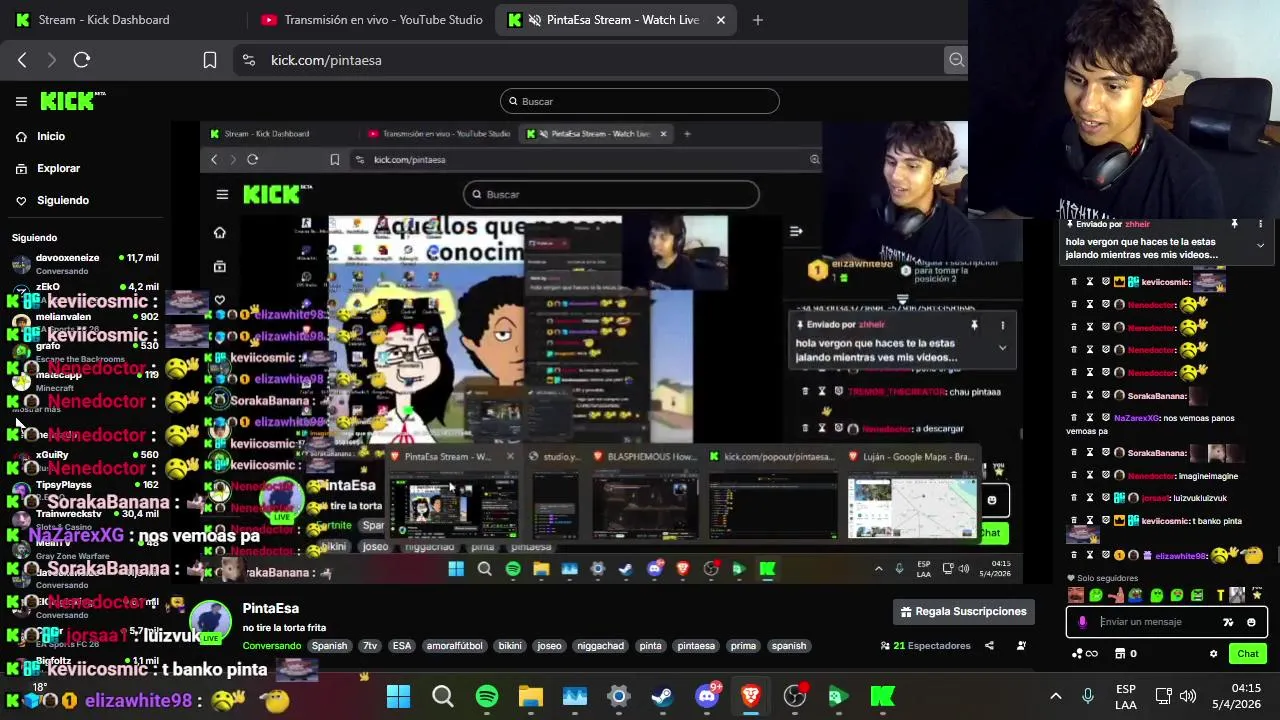Share the PintaEsa stream
The width and height of the screenshot is (1280, 720).
(x=989, y=646)
